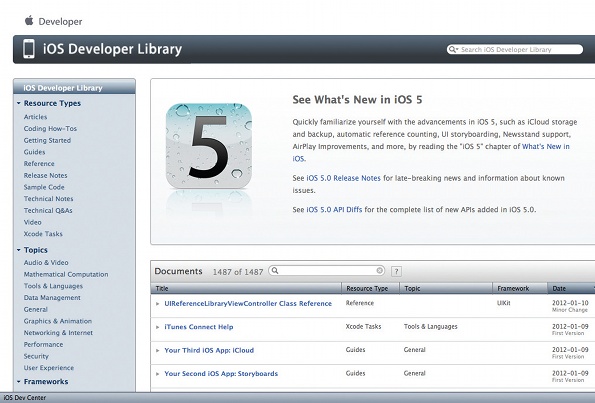
Task: Select Sample Code in sidebar
Action: tap(44, 187)
